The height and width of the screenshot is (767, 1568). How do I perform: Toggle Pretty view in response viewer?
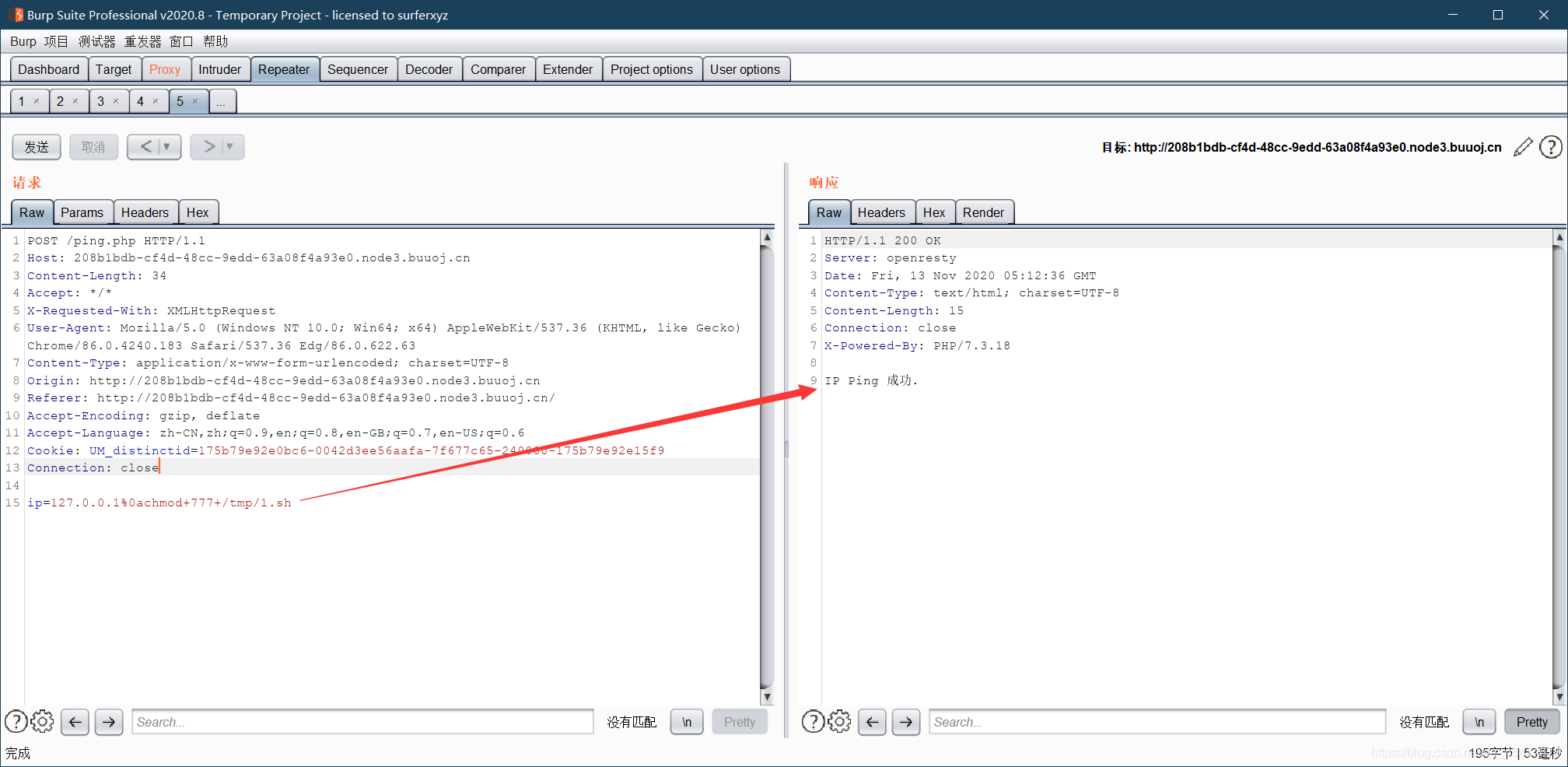coord(1531,722)
